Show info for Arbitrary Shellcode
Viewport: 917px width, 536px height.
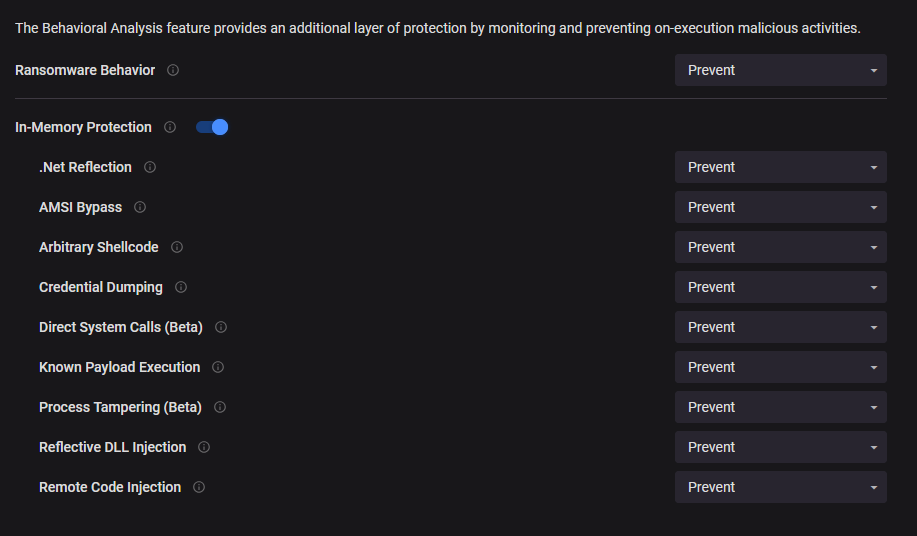pos(177,247)
